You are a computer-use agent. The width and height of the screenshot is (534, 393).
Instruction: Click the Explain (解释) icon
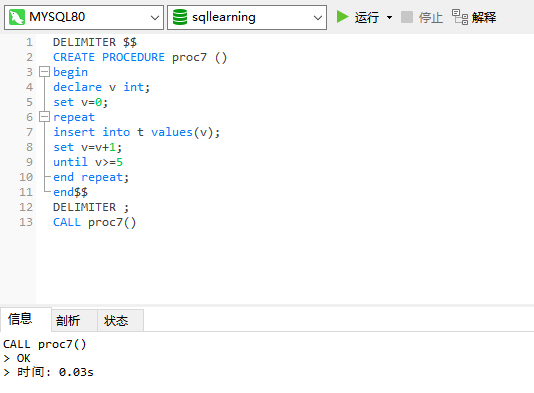point(460,17)
